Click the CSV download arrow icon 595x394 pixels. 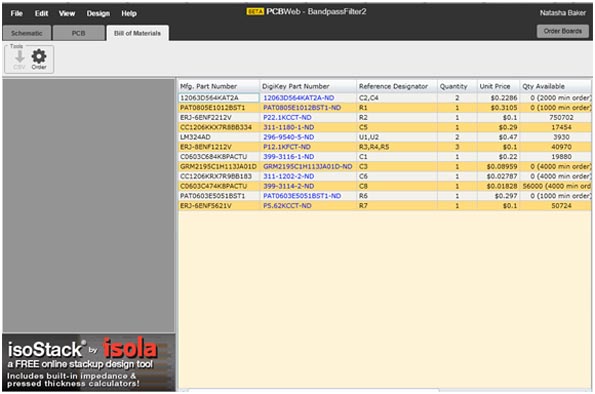19,57
